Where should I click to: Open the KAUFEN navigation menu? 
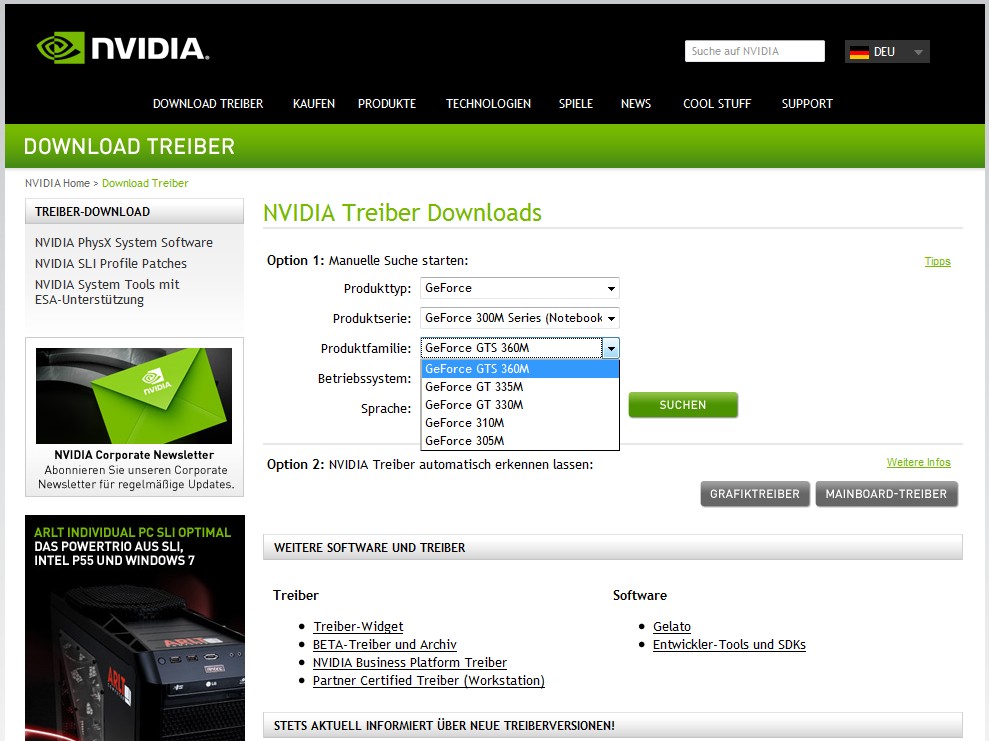[313, 103]
